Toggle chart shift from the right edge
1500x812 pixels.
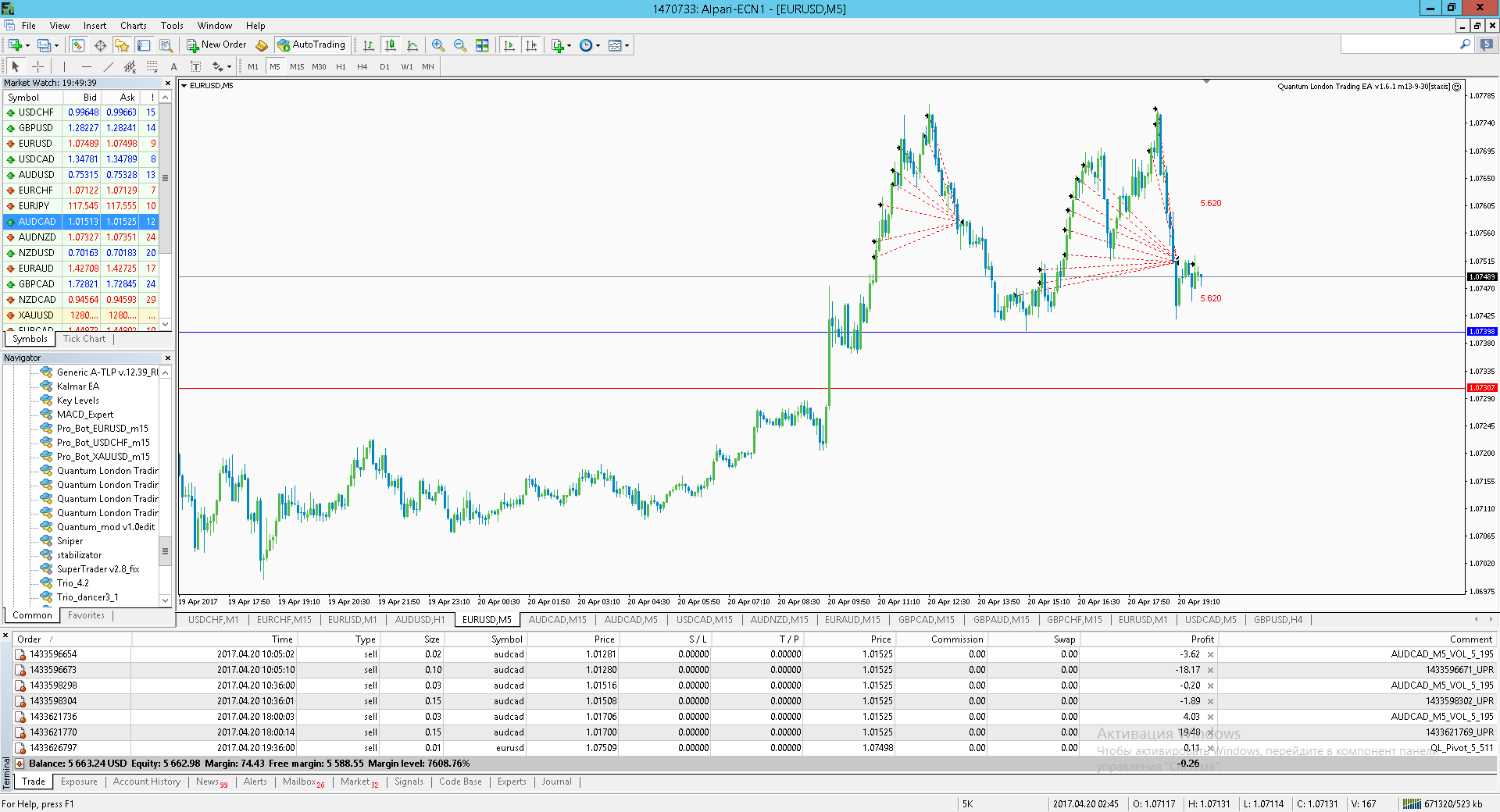(x=531, y=45)
